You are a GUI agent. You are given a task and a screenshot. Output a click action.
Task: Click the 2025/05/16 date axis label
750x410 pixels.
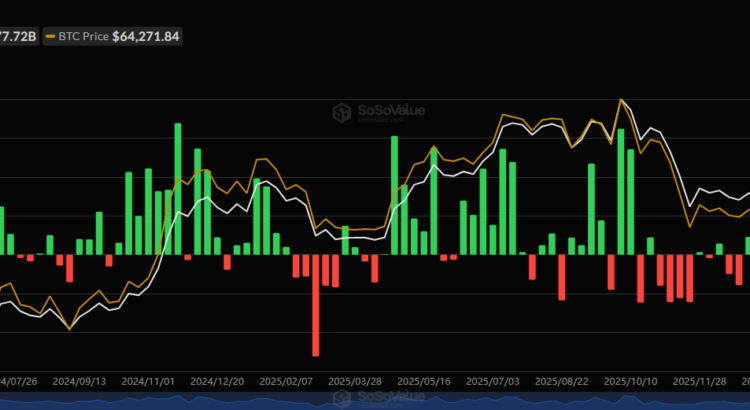[424, 382]
